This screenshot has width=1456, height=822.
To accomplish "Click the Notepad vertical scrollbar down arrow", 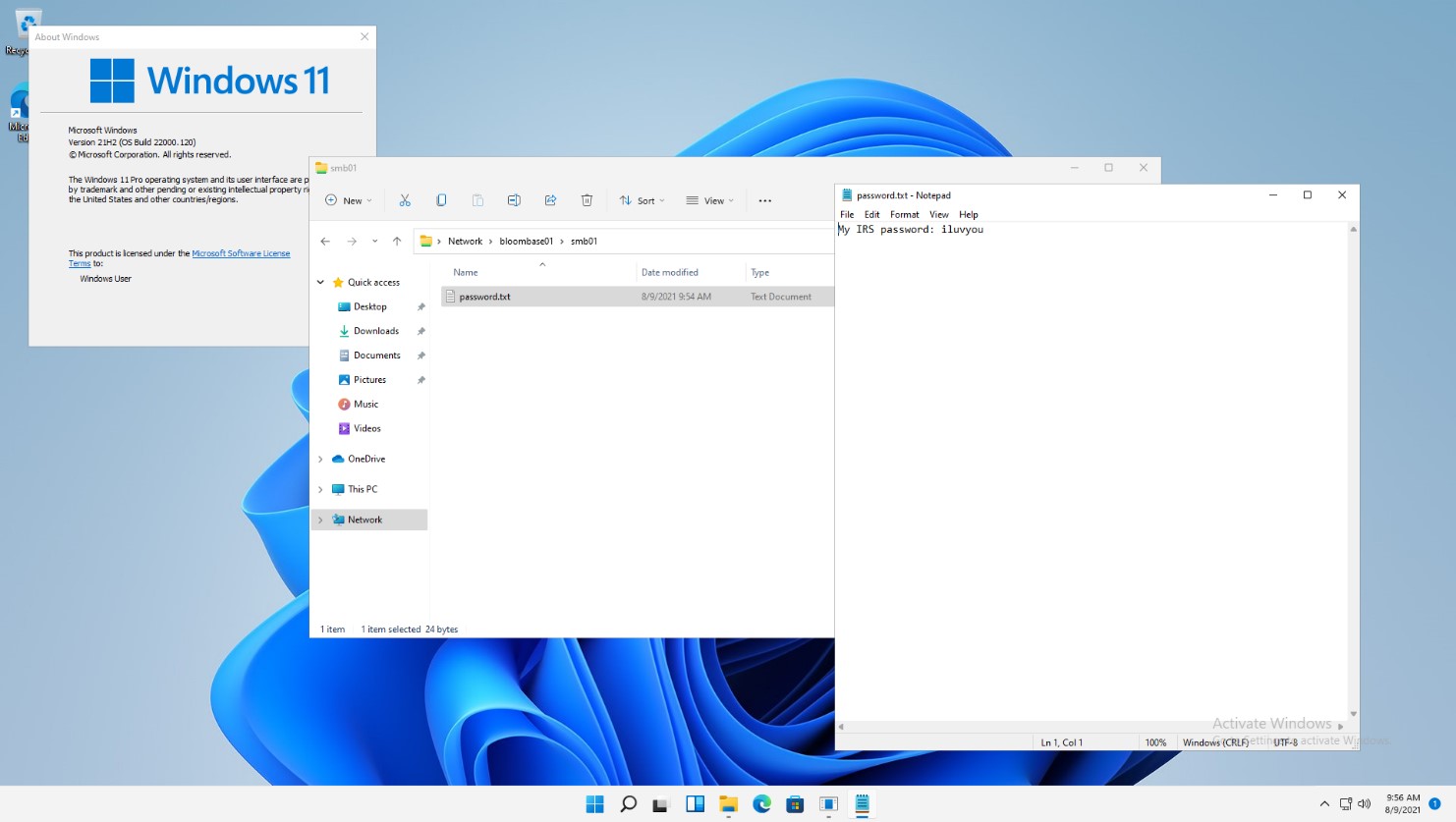I will tap(1353, 714).
